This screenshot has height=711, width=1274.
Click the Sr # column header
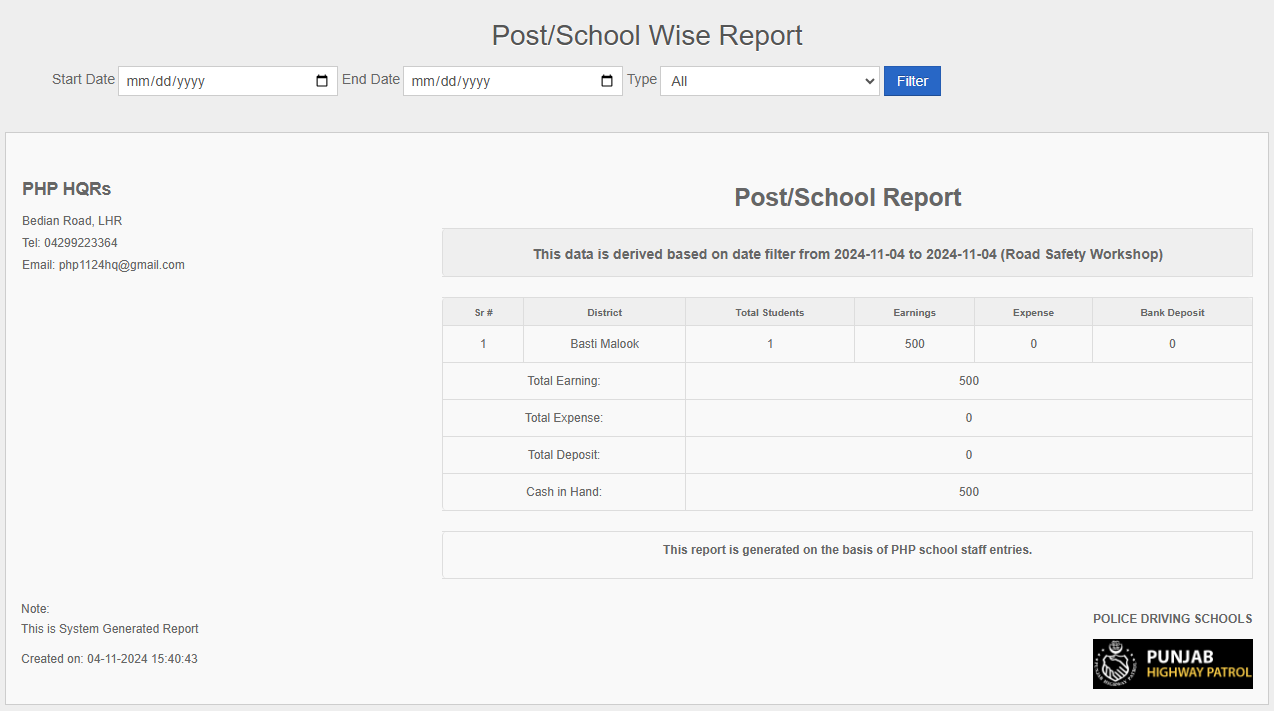point(483,313)
